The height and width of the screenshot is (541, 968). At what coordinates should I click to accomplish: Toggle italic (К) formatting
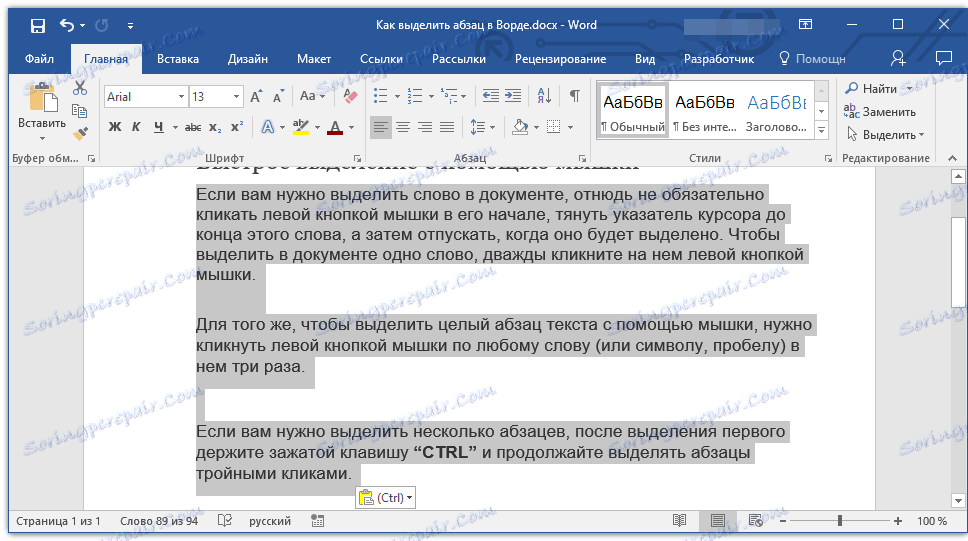136,127
